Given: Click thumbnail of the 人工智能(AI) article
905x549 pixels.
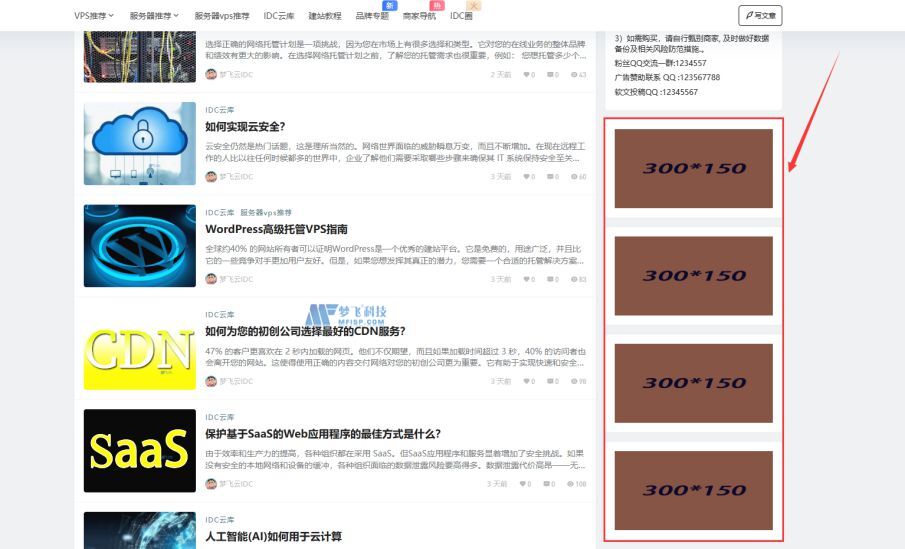Looking at the screenshot, I should point(140,531).
